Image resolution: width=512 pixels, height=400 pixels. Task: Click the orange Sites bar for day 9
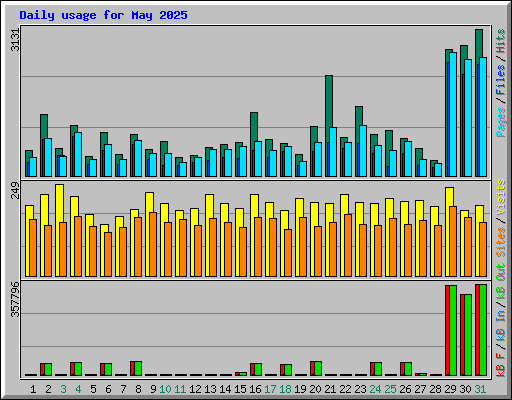tap(153, 244)
